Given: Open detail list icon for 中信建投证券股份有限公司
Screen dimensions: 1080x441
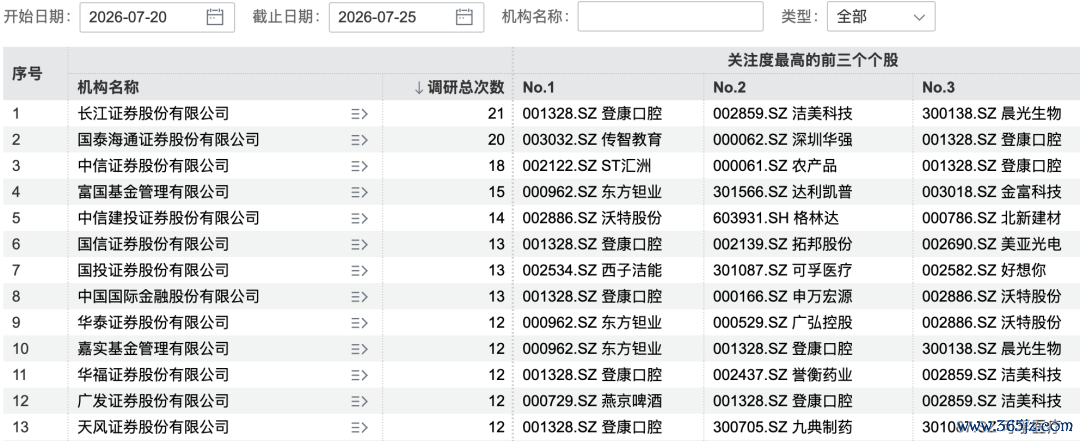Looking at the screenshot, I should pos(360,218).
